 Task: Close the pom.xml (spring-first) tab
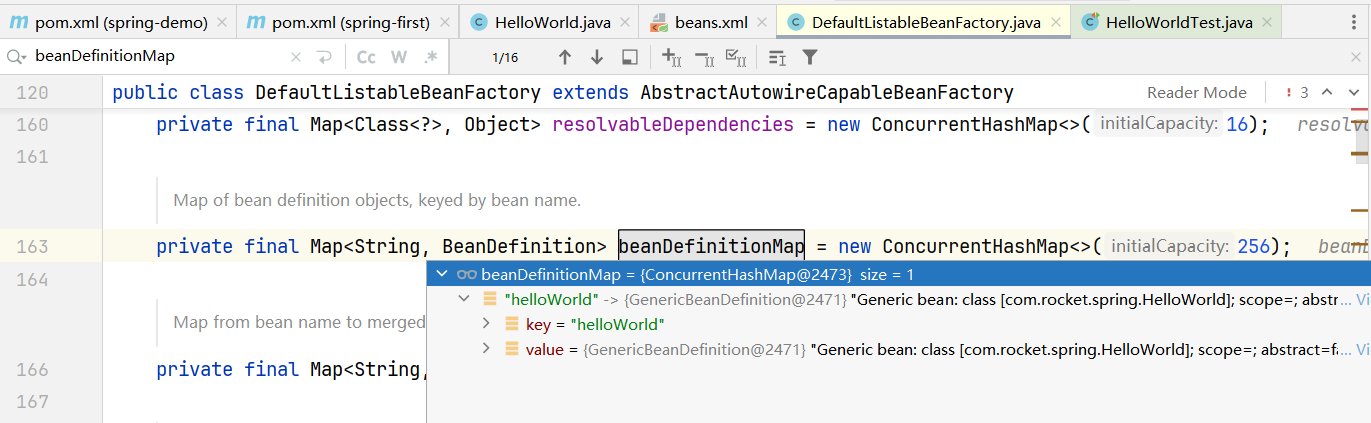coord(444,22)
